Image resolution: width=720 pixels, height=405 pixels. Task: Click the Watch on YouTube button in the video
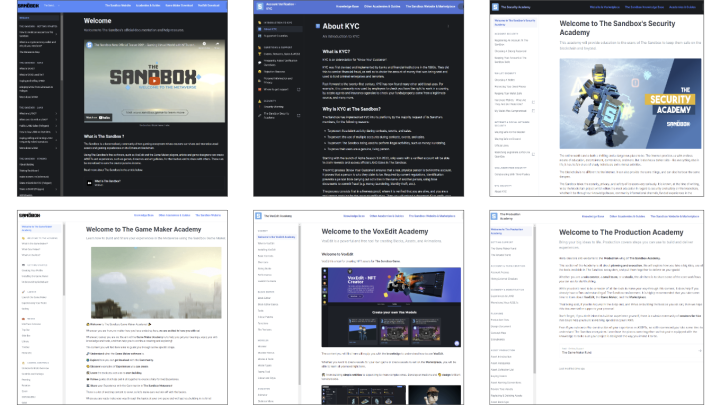coord(99,118)
